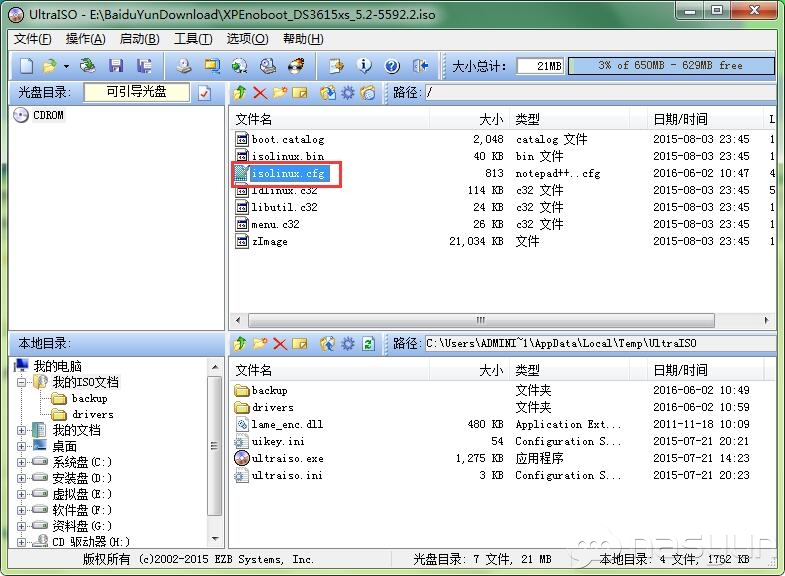Sort ISO pane by 日期/时间 column header

[x=705, y=119]
